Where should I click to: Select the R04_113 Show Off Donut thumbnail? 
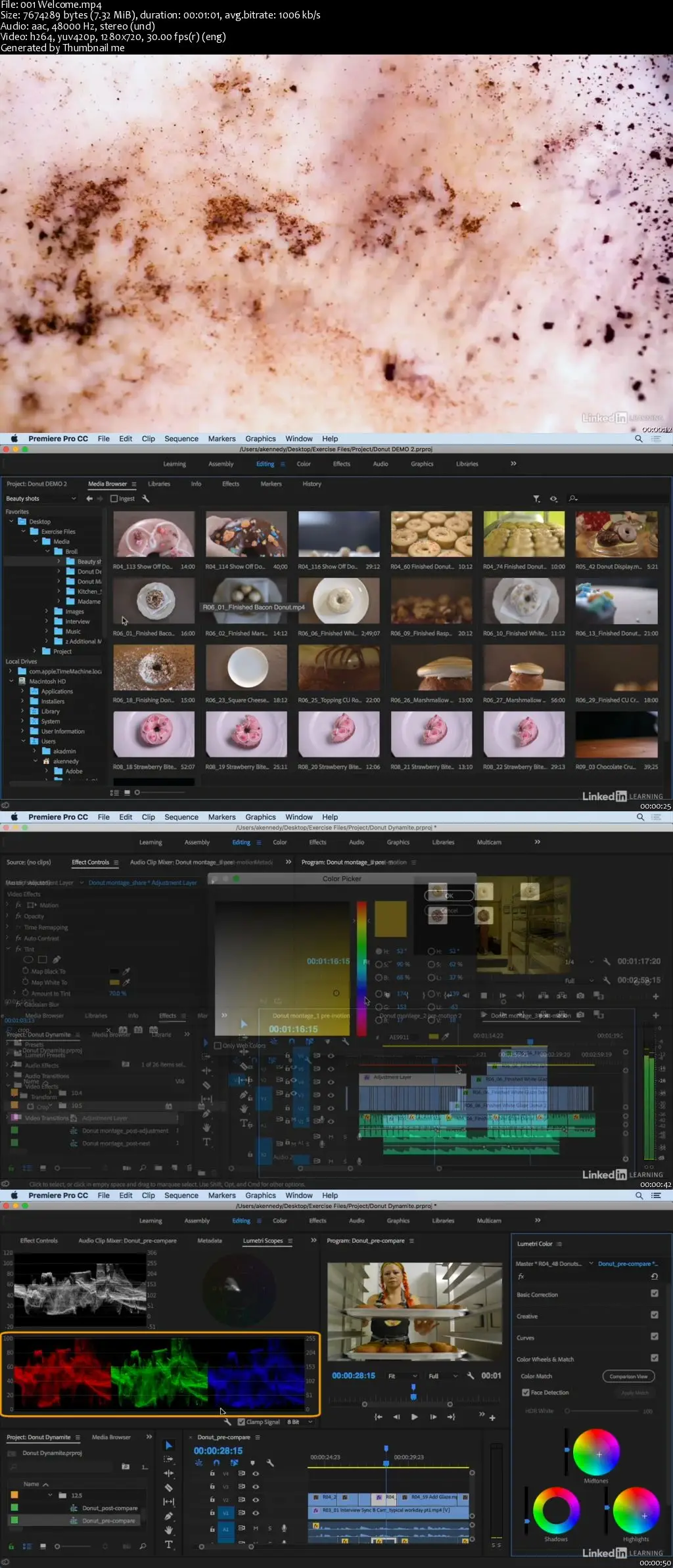coord(154,534)
